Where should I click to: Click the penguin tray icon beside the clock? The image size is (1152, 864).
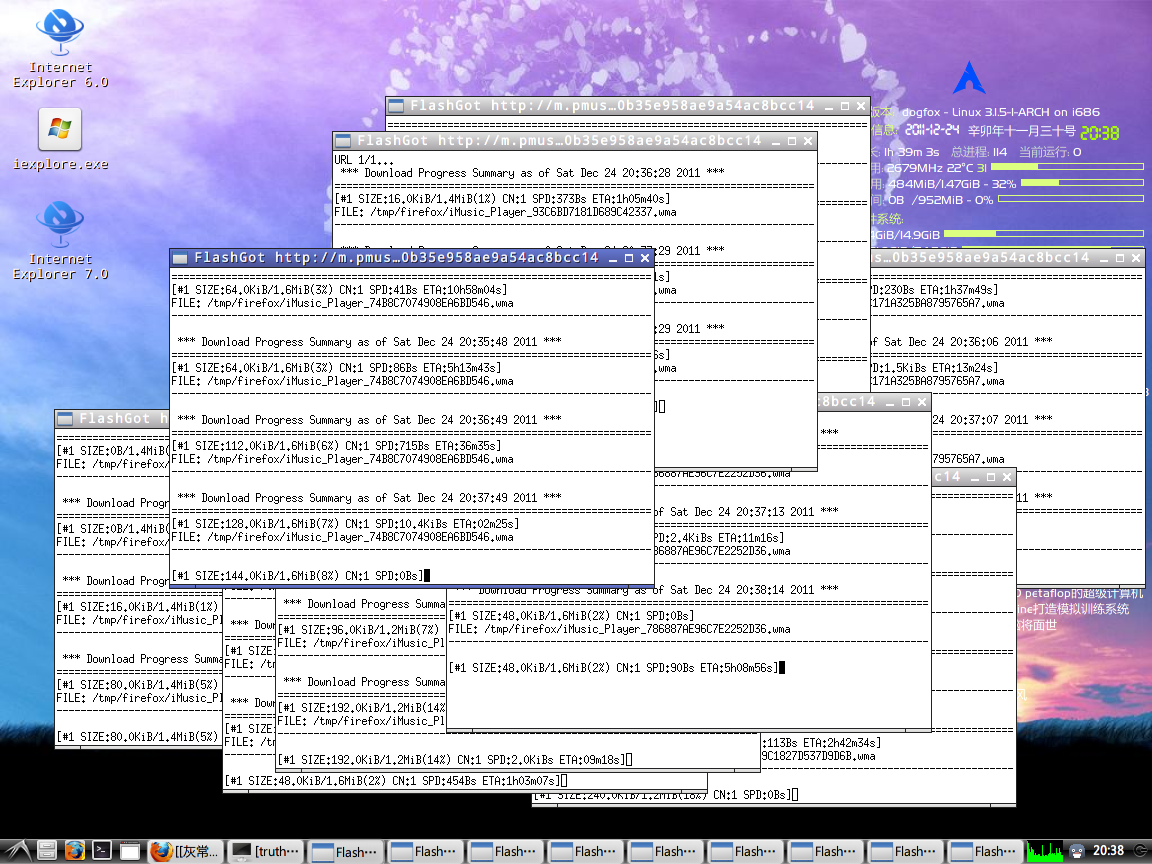1076,851
